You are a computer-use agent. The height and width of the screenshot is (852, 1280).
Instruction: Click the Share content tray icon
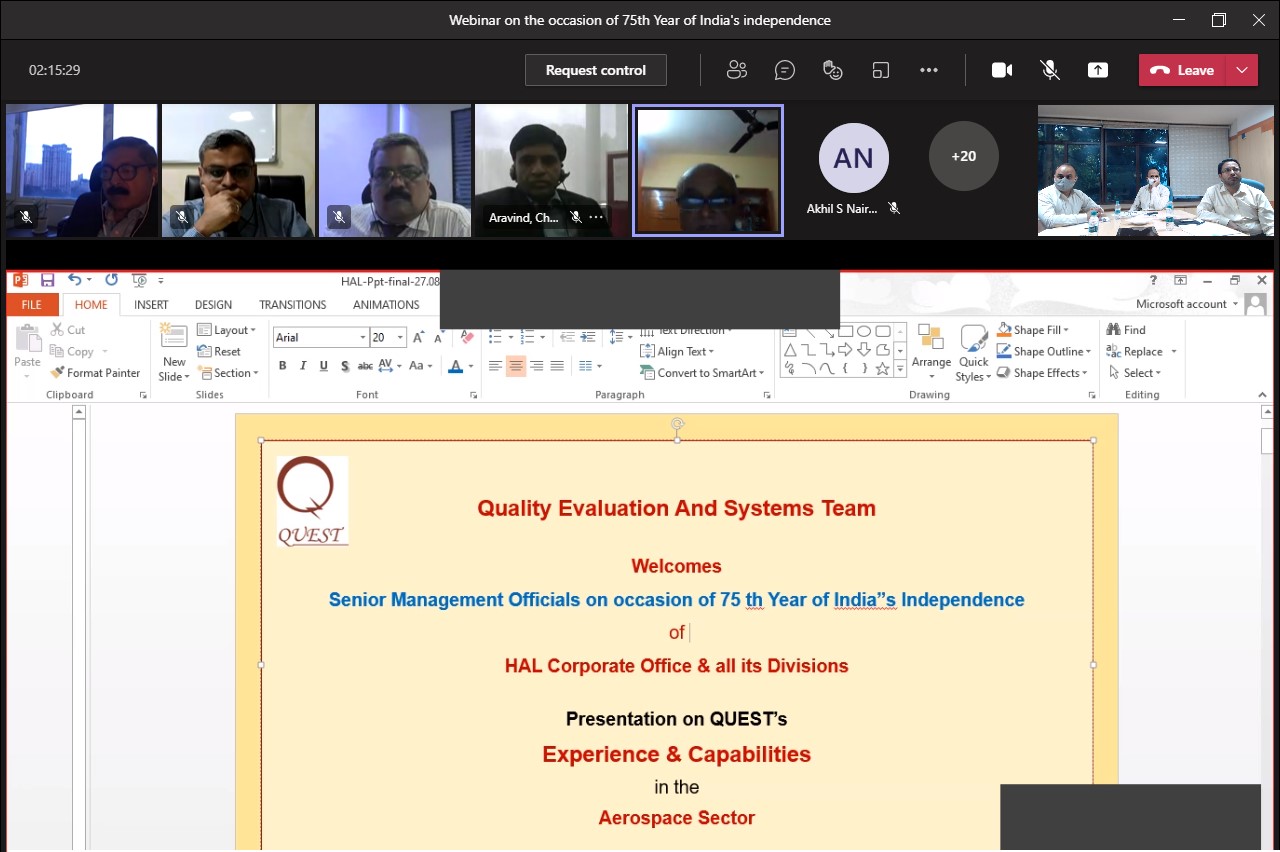pos(1098,70)
